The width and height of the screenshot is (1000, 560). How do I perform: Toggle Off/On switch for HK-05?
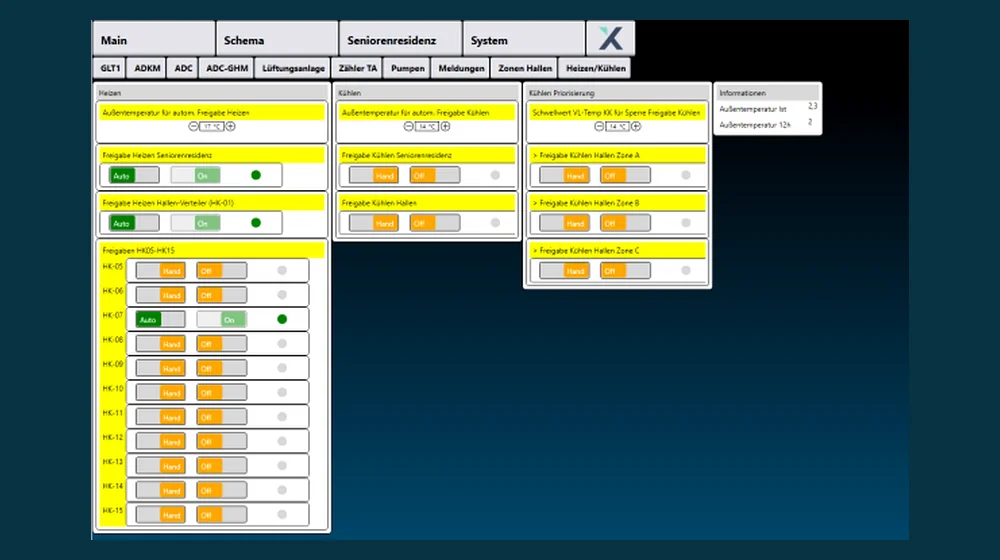(x=221, y=270)
